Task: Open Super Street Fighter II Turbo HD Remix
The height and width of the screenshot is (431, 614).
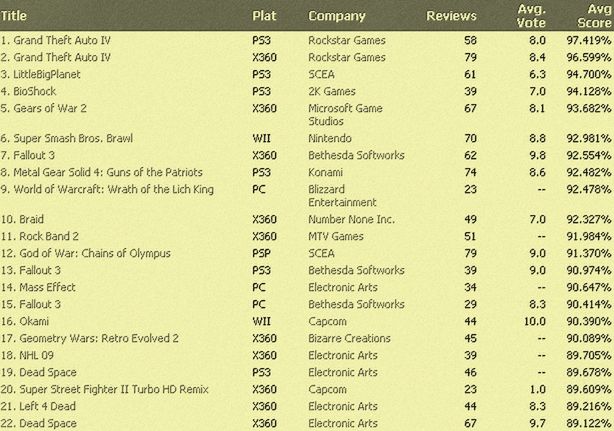Action: pyautogui.click(x=114, y=390)
